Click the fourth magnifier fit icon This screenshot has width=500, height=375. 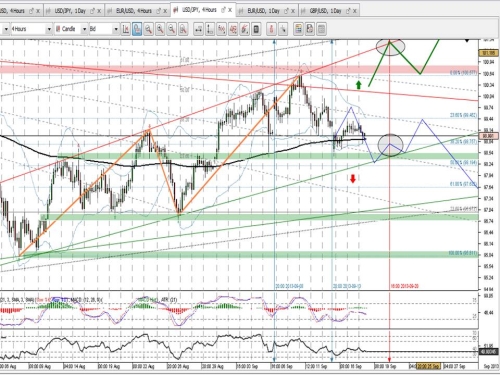(183, 29)
